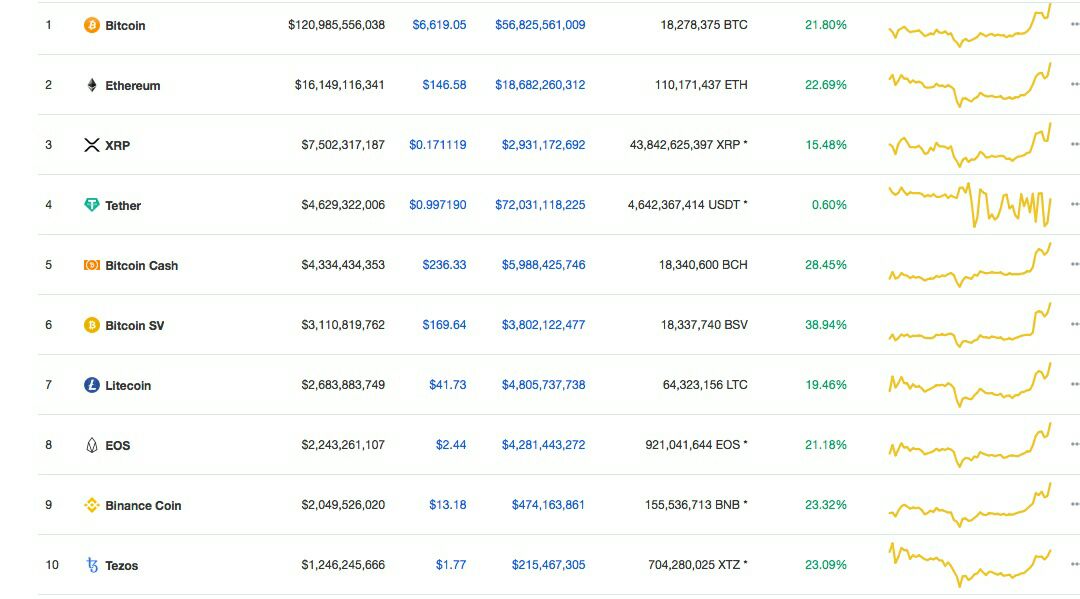Image resolution: width=1080 pixels, height=599 pixels.
Task: Click the EOS logo icon
Action: (92, 445)
